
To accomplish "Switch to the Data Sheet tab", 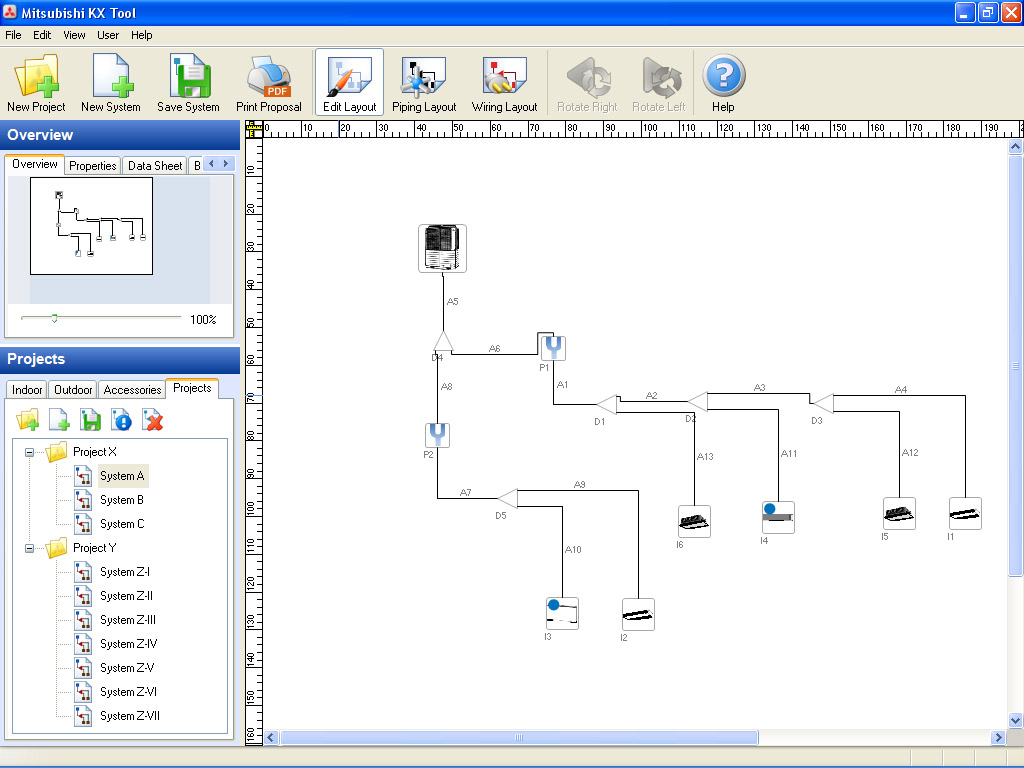I will (155, 166).
